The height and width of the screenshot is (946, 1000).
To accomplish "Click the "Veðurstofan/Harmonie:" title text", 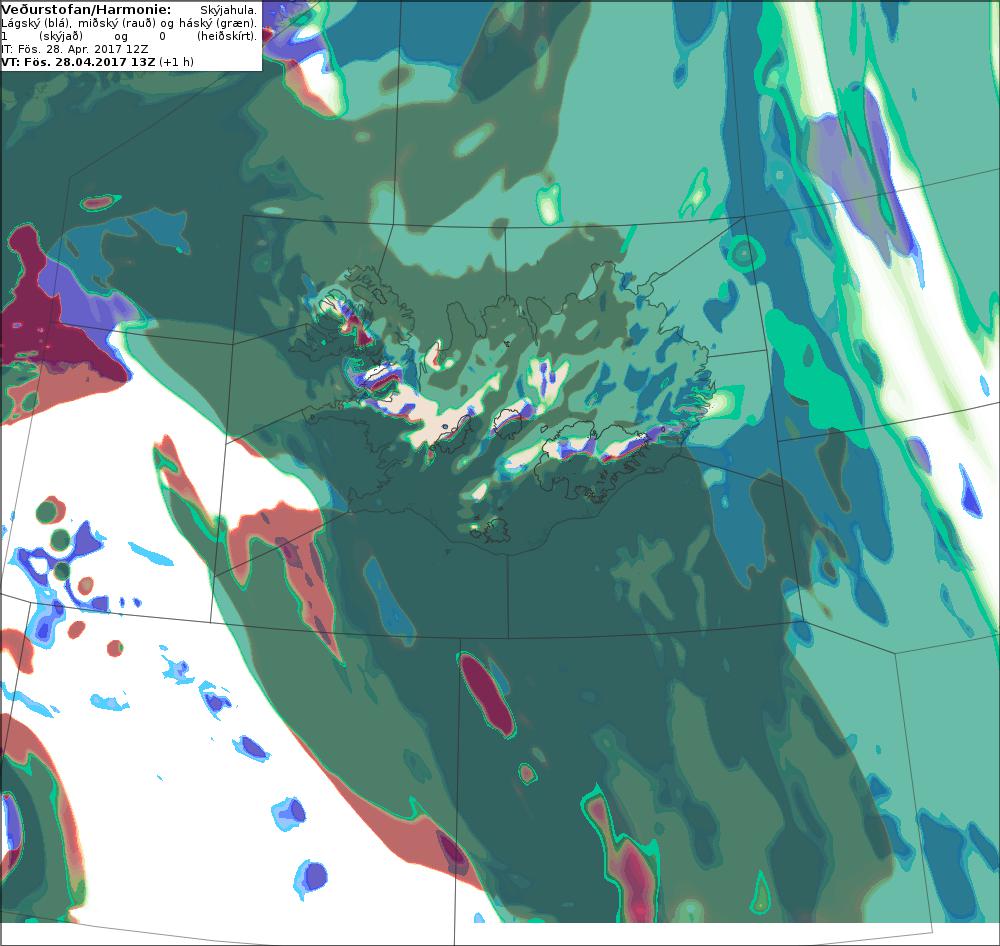I will coord(87,10).
